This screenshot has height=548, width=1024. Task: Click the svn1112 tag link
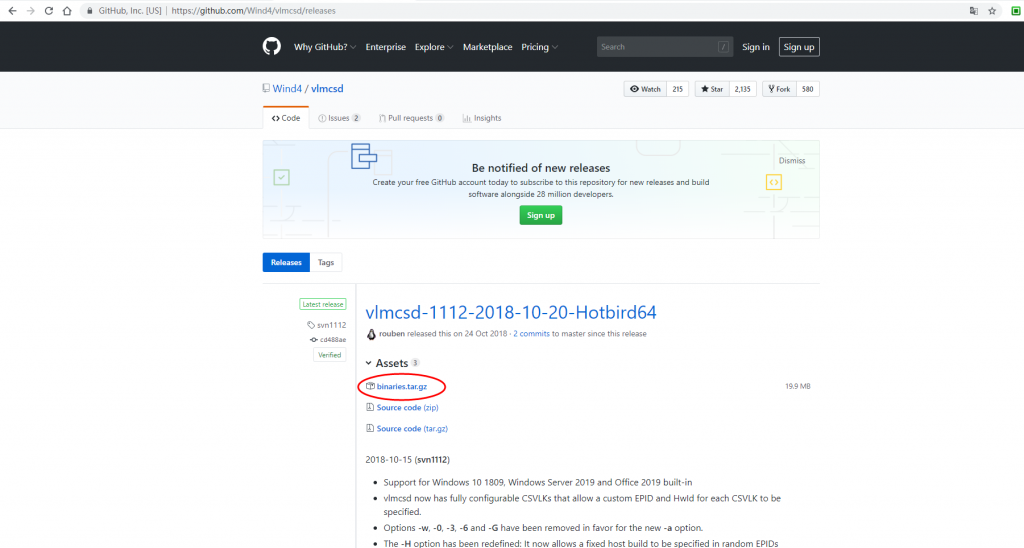pos(332,325)
